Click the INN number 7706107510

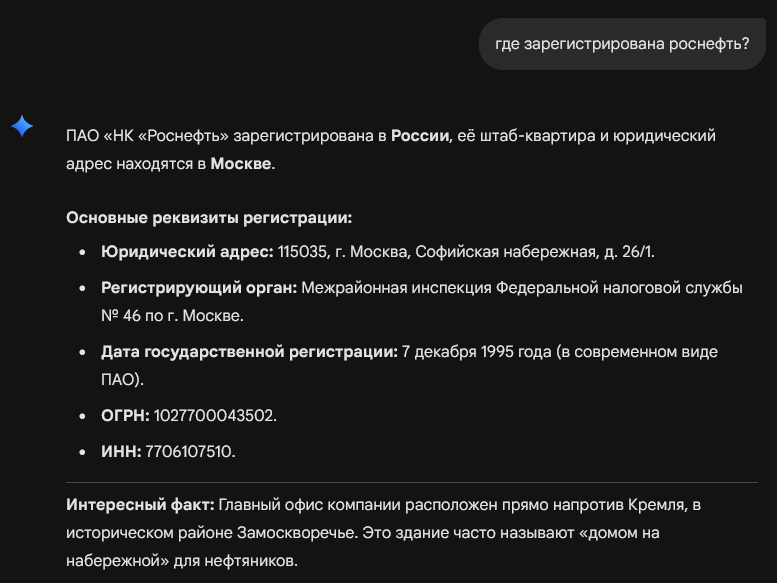point(190,452)
